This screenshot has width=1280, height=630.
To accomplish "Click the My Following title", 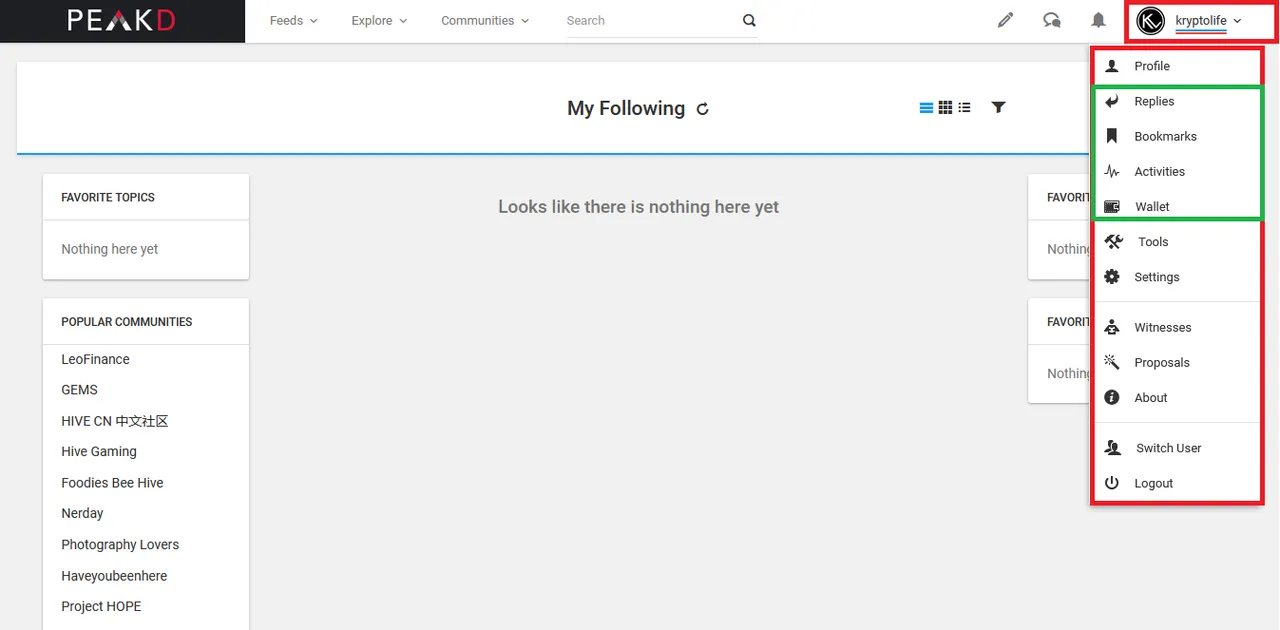I will tap(626, 108).
